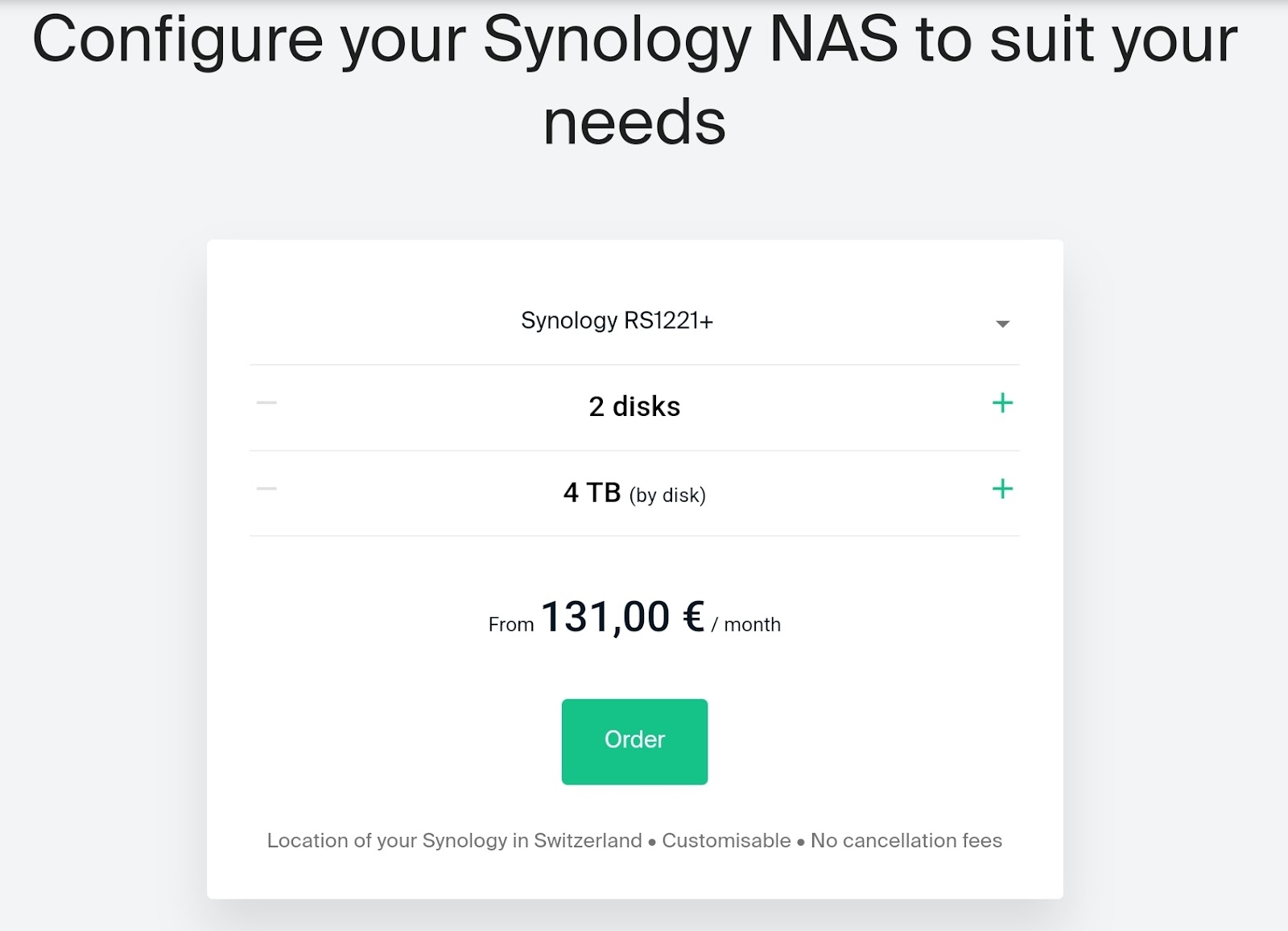Screen dimensions: 1288x931
Task: Click the '(by disk)' caption text
Action: [x=667, y=495]
